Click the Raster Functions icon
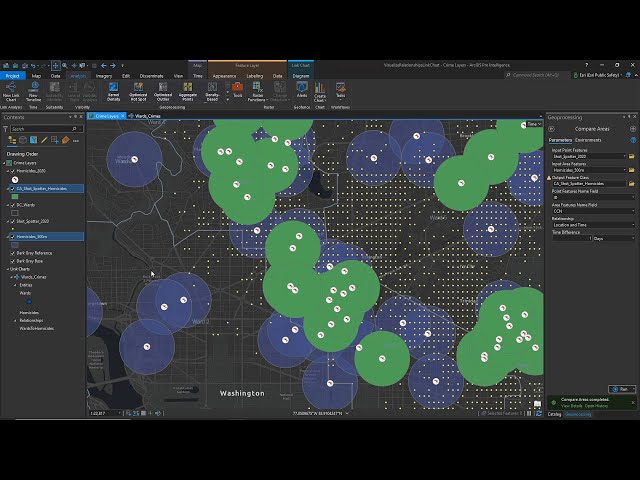This screenshot has height=480, width=640. [258, 91]
